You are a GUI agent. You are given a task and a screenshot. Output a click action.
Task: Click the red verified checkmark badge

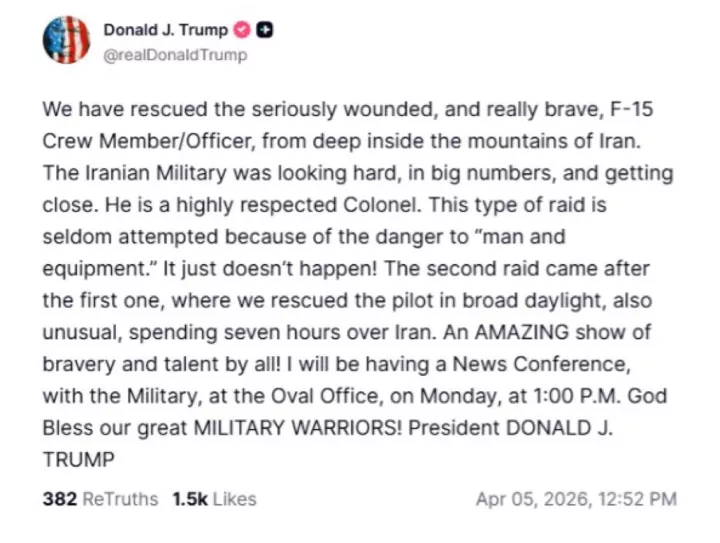point(242,31)
